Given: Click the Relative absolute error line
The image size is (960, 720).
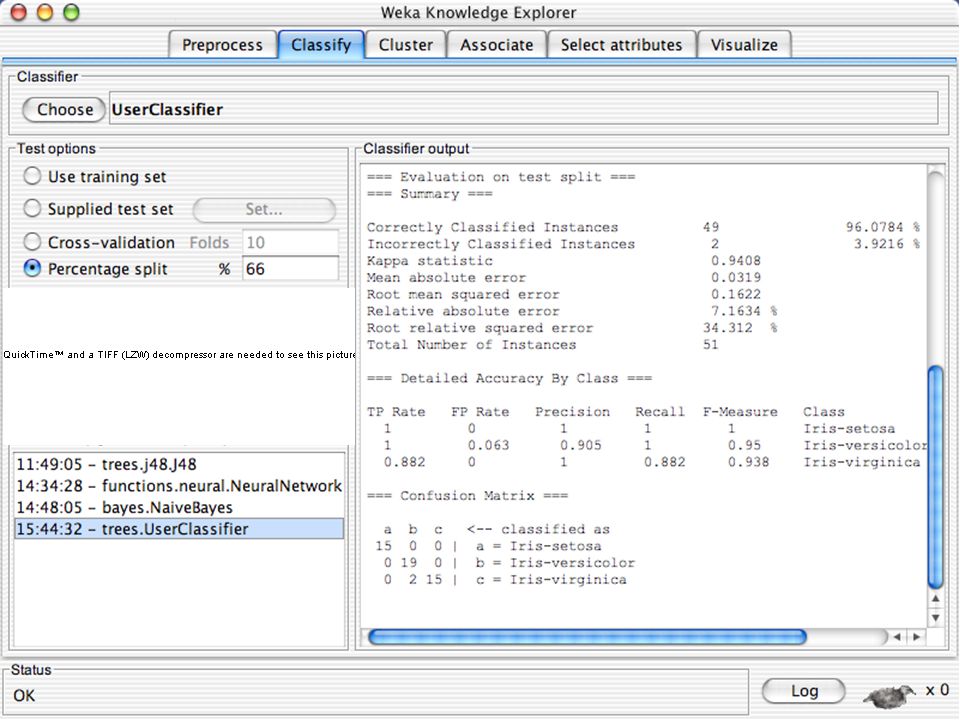Looking at the screenshot, I should click(x=572, y=311).
